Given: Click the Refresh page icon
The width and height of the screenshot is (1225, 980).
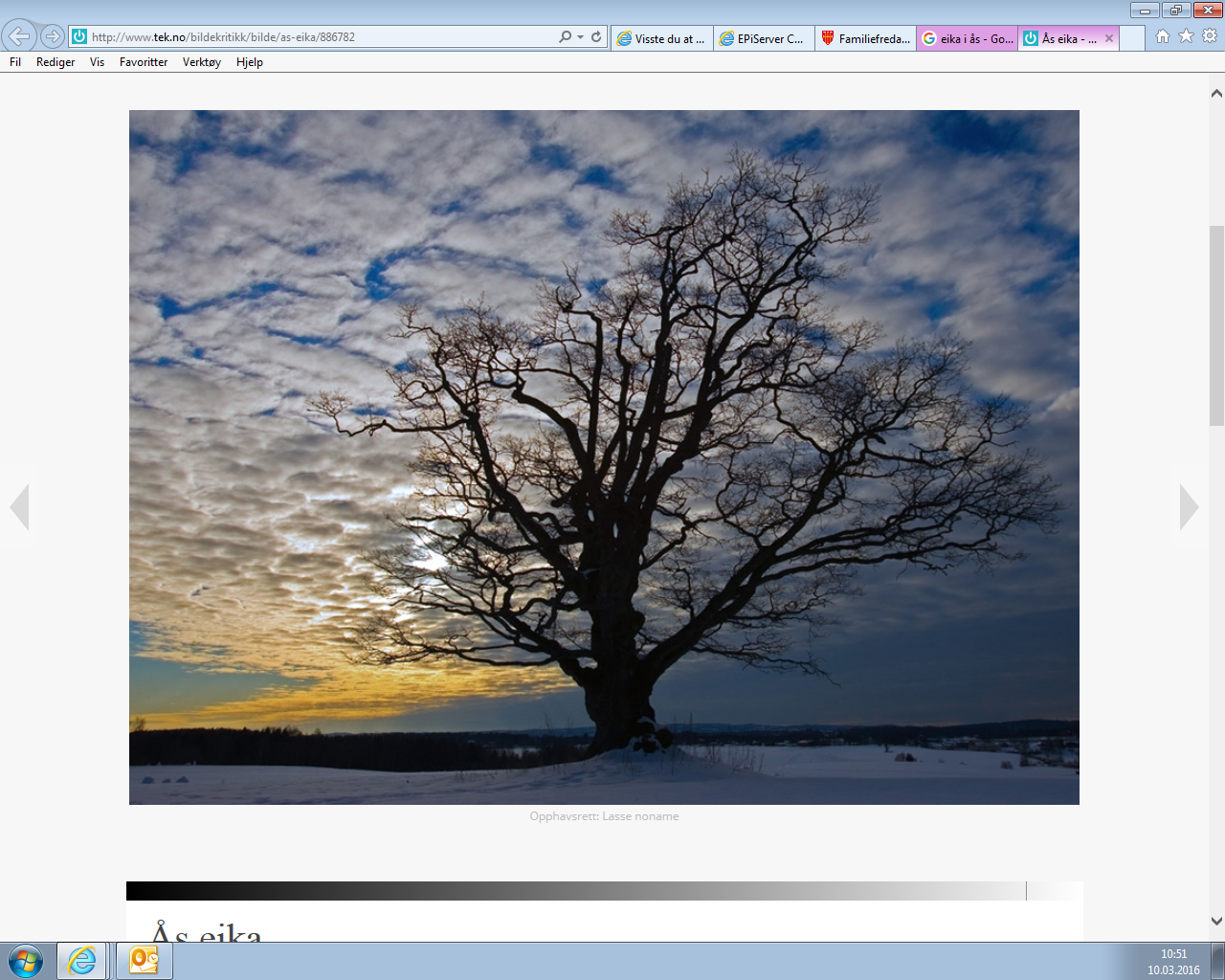Looking at the screenshot, I should 596,36.
